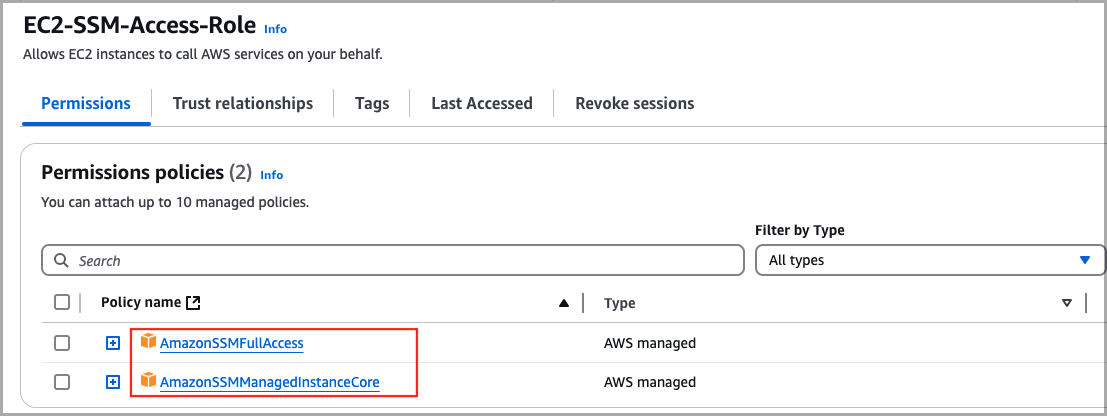Click the orange AmazonSSMFullAccess policy cube icon
1107x416 pixels.
pos(148,342)
